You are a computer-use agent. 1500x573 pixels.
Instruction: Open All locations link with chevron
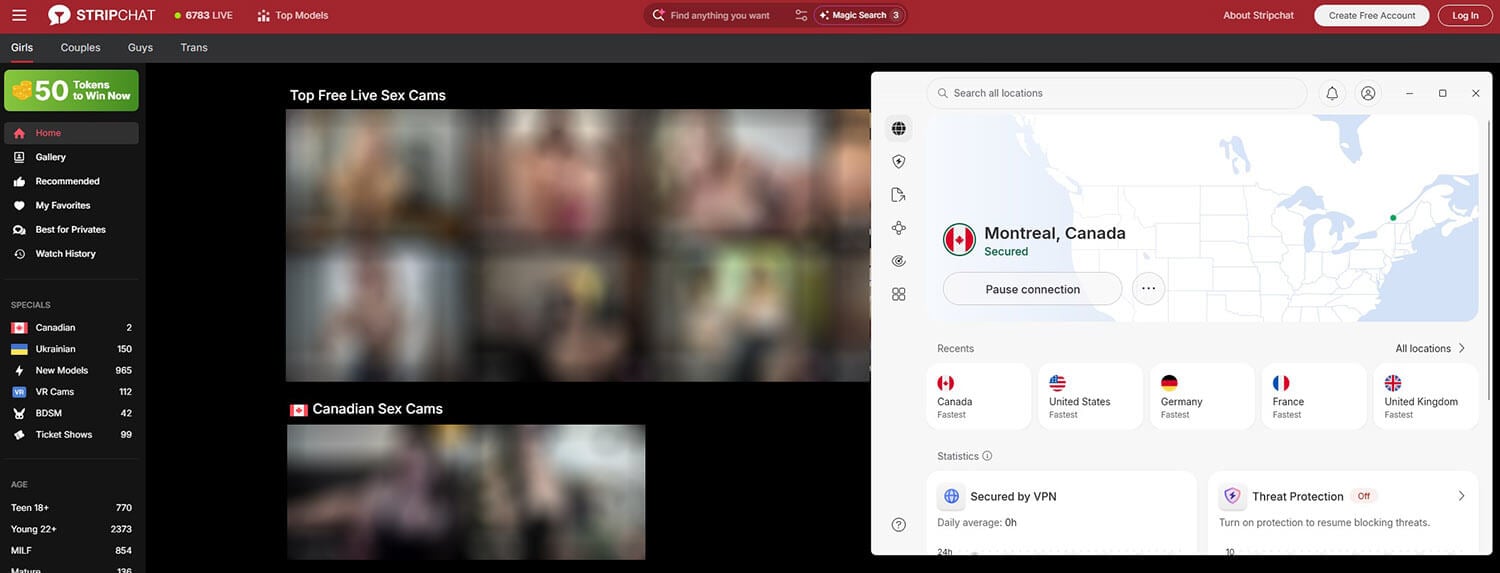coord(1431,348)
